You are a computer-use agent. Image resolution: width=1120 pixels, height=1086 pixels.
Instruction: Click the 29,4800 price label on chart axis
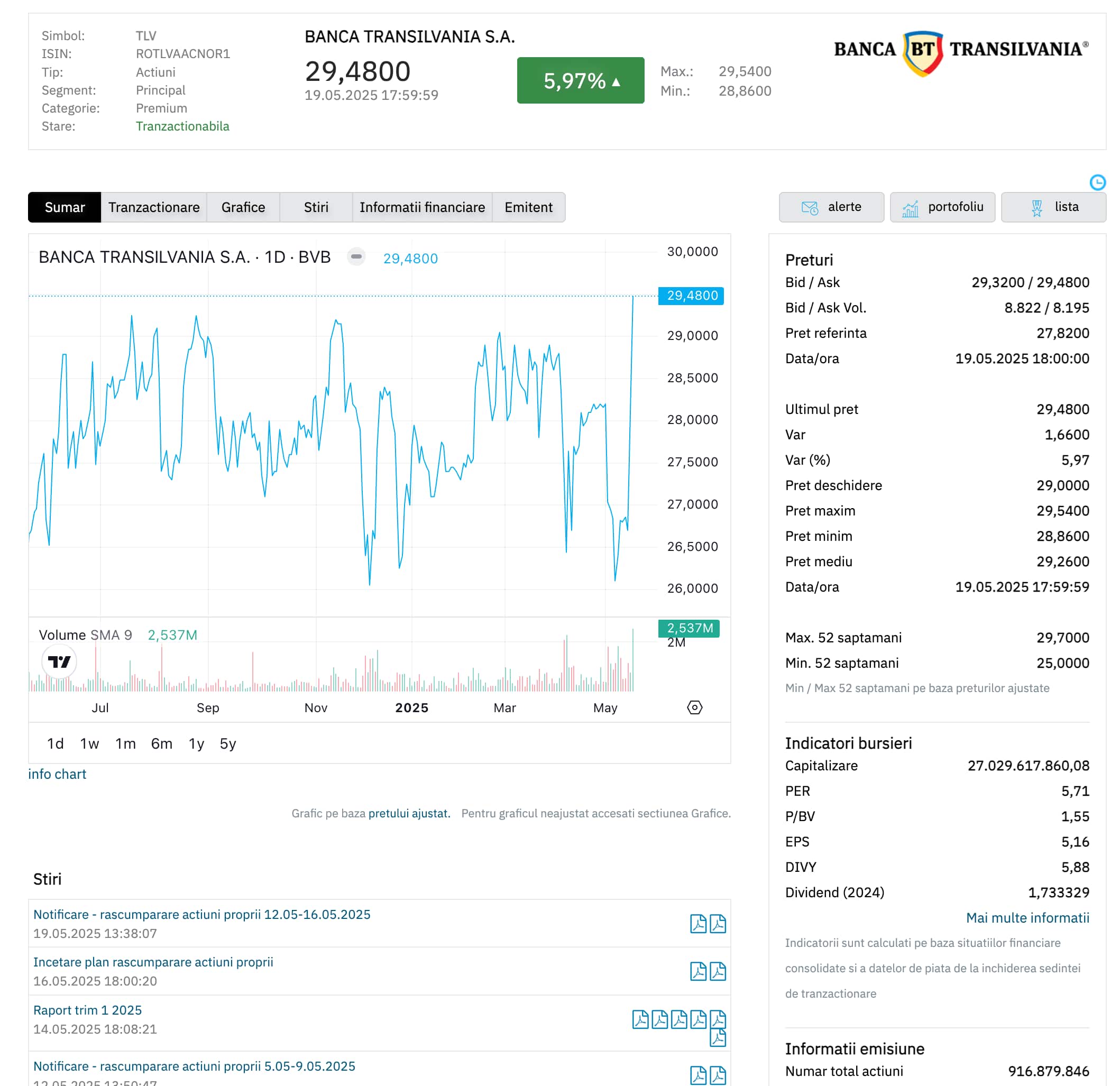click(x=691, y=296)
